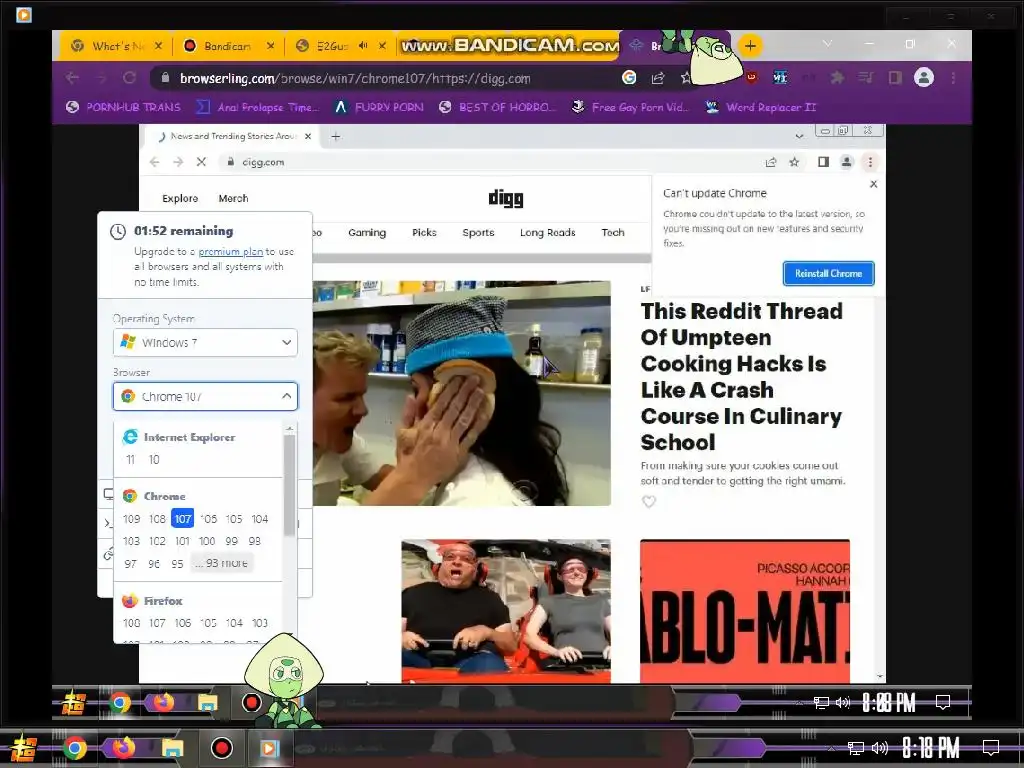Open the volume icon beside 8:18 PM clock
Screen dimensions: 1024x768
coord(880,748)
